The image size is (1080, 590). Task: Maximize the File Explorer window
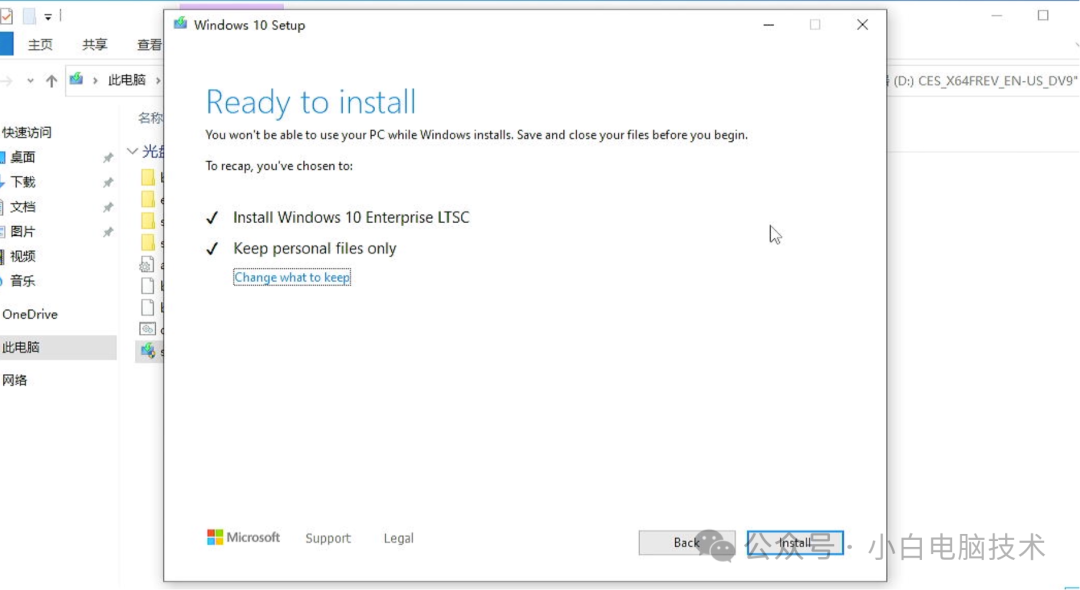(1043, 15)
